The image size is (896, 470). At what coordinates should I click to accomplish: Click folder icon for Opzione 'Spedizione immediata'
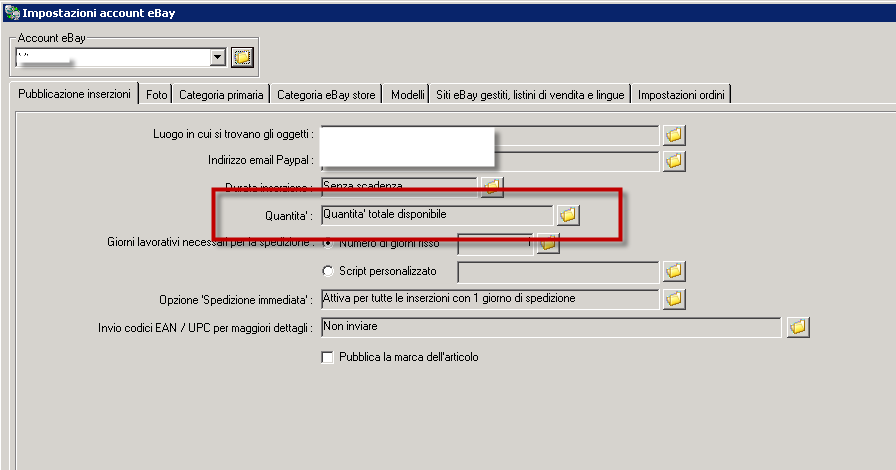(674, 299)
